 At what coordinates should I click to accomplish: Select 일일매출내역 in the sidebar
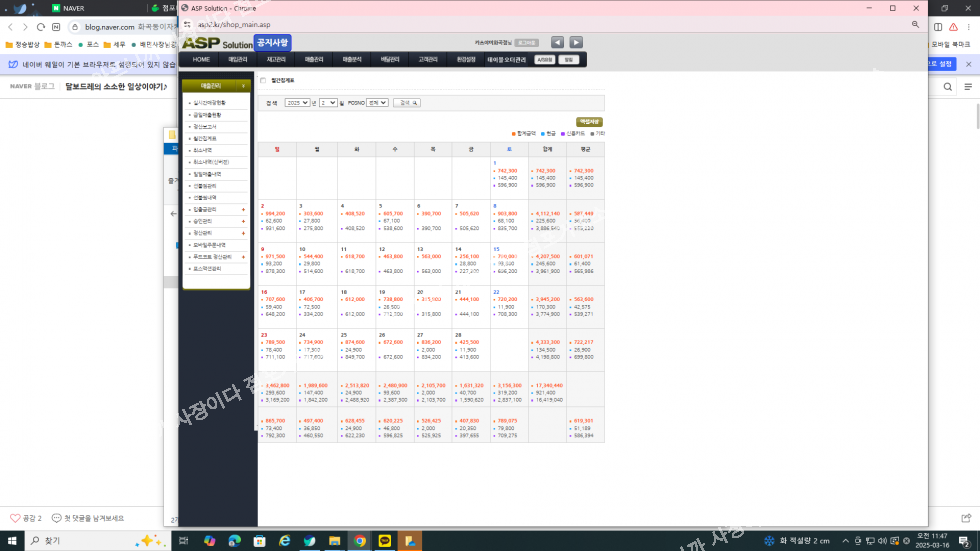tap(210, 173)
